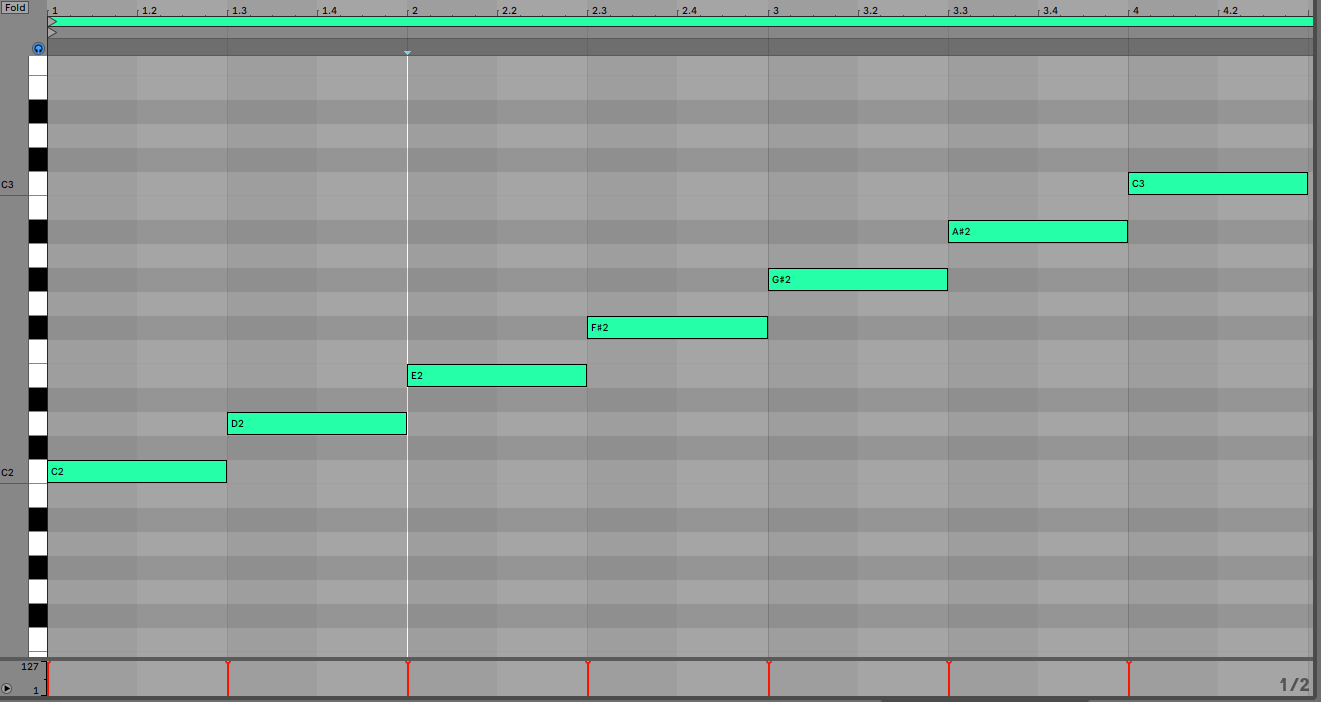
Task: Click ruler bar 3 label
Action: point(774,10)
